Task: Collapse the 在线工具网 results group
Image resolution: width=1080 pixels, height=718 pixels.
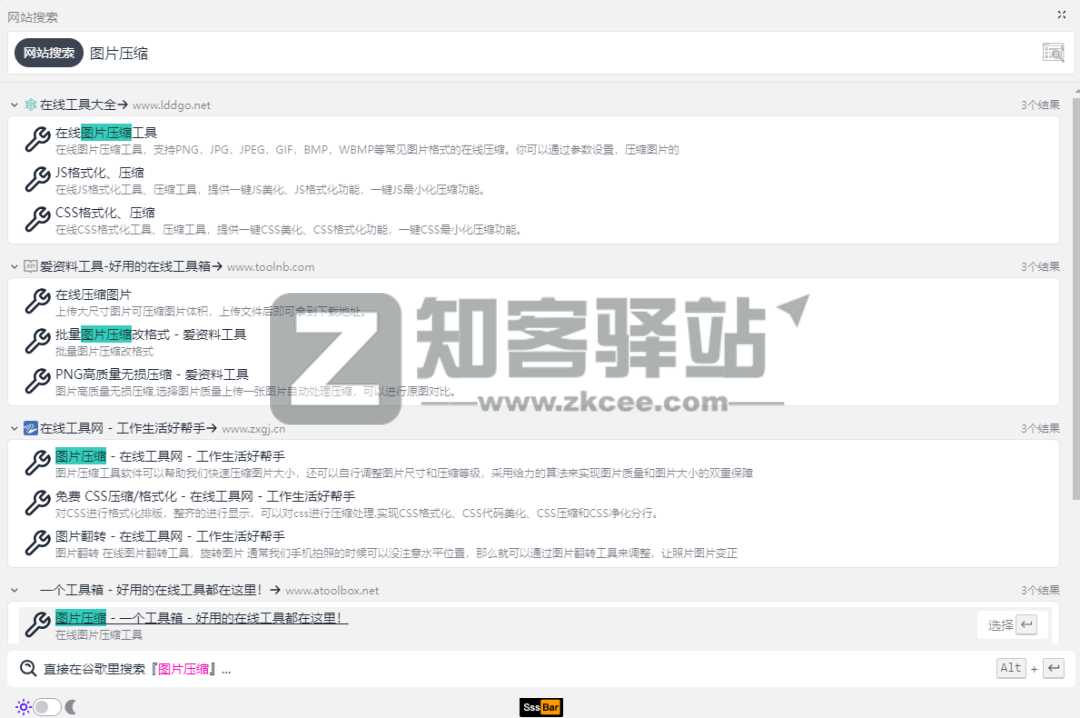Action: [14, 428]
